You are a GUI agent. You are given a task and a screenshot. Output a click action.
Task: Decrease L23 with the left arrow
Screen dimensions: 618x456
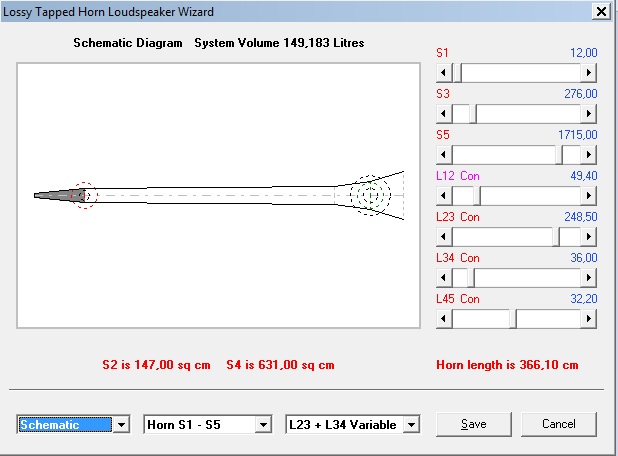444,236
